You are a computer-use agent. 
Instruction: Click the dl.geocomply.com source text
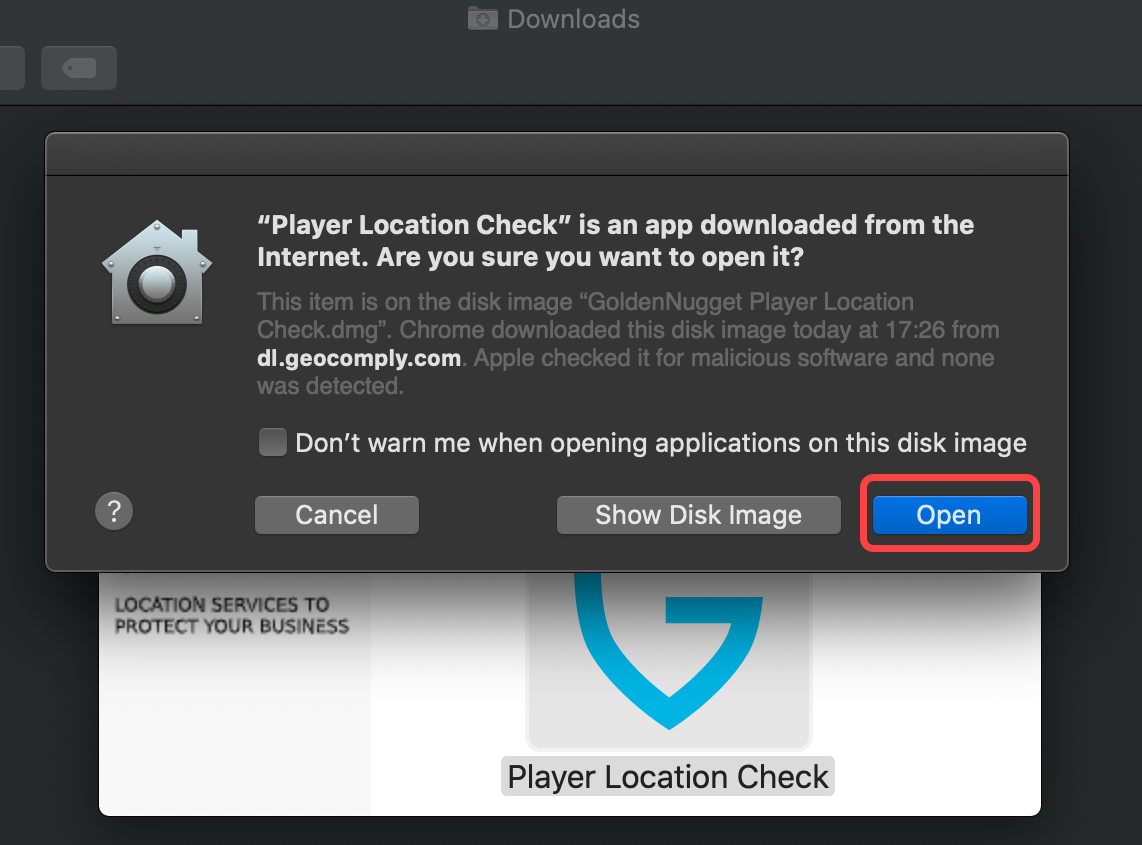[x=359, y=358]
